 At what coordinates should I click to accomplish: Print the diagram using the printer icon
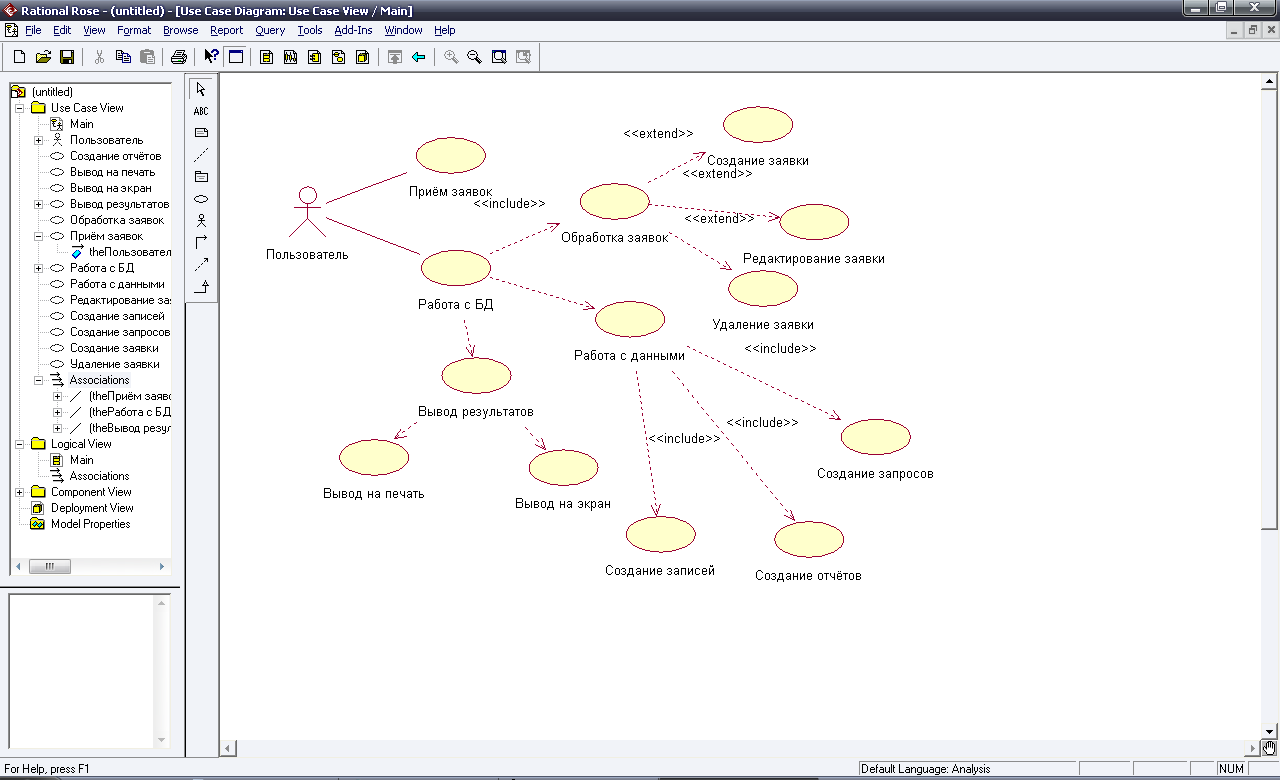tap(178, 57)
